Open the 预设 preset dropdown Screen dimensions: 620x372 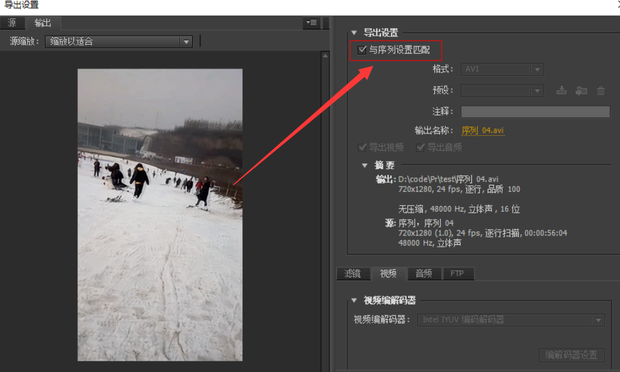502,91
